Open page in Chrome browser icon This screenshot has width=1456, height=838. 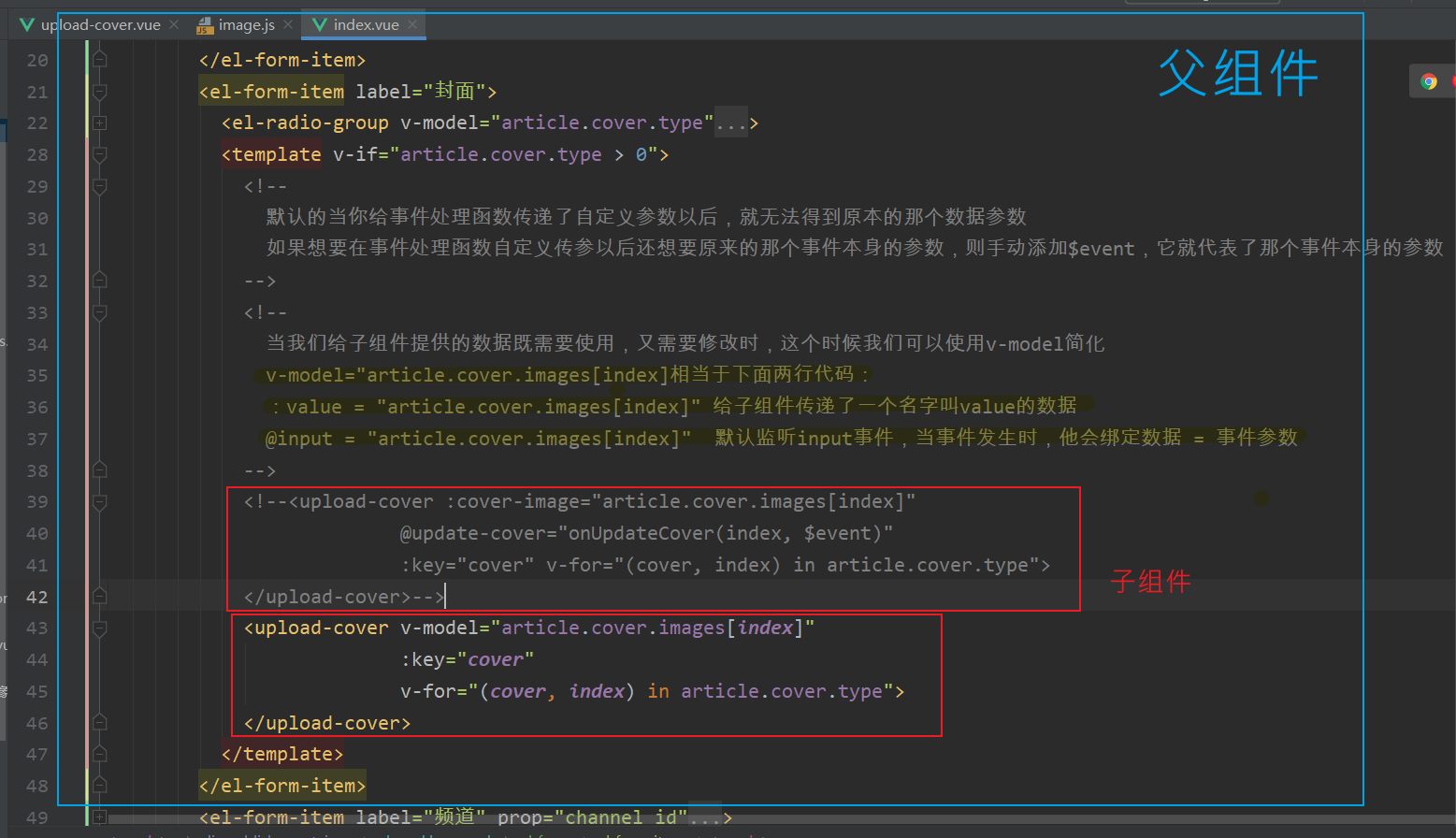tap(1429, 81)
